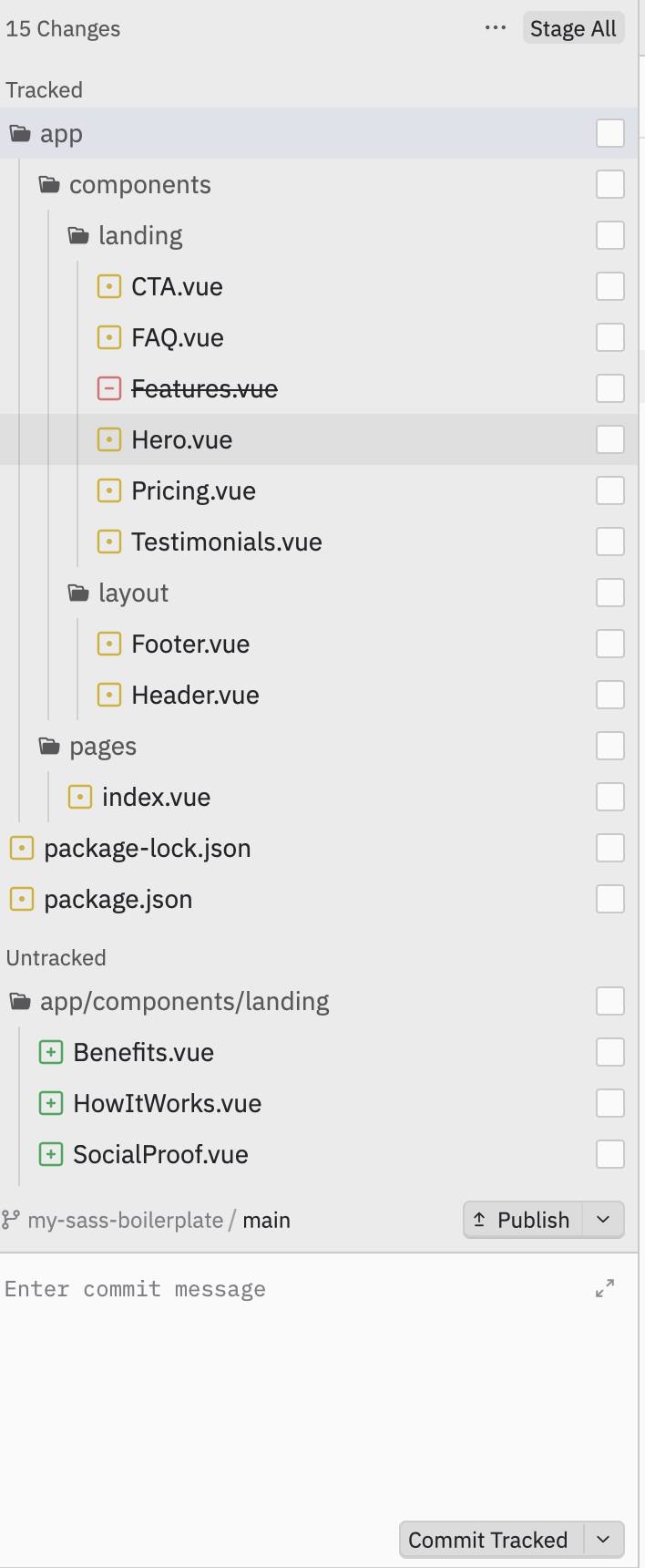Stage Hero.vue with its checkbox
This screenshot has width=645, height=1568.
point(610,439)
